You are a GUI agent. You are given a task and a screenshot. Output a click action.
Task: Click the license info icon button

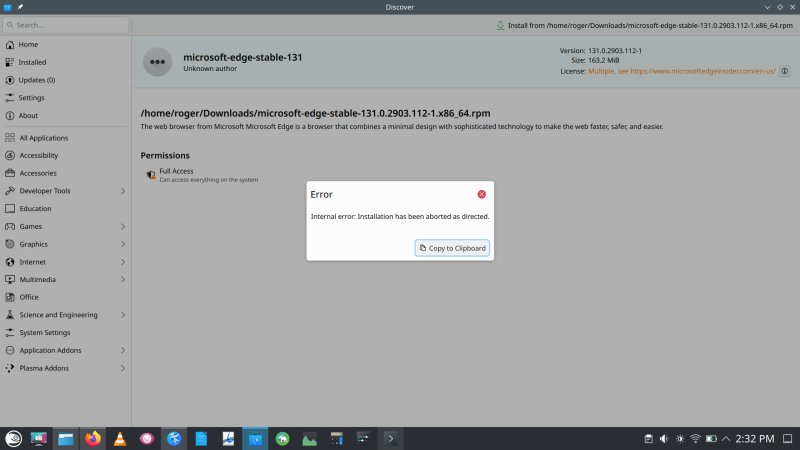tap(785, 71)
